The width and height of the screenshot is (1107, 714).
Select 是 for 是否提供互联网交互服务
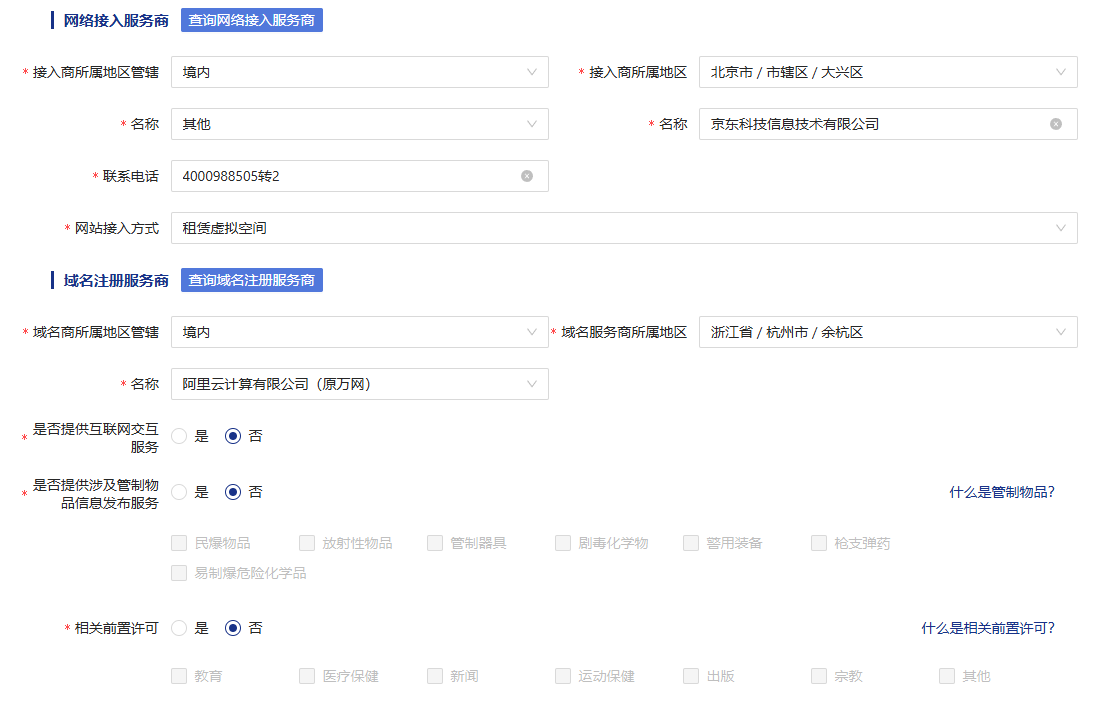pyautogui.click(x=180, y=436)
